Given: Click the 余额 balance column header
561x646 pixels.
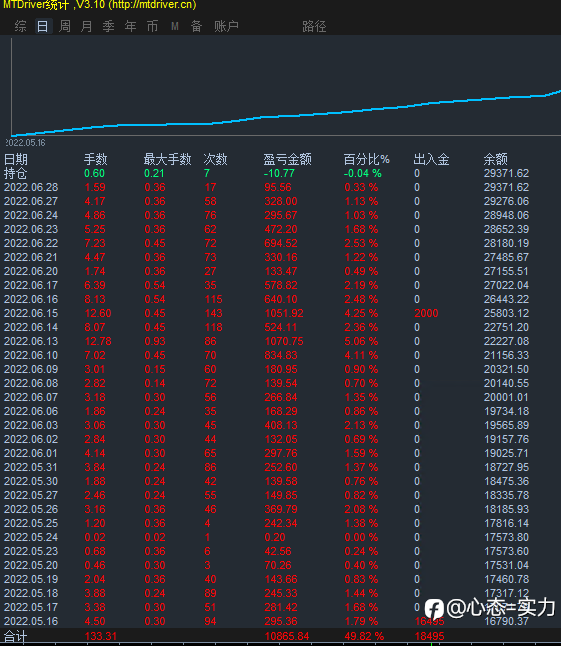Looking at the screenshot, I should pos(496,159).
